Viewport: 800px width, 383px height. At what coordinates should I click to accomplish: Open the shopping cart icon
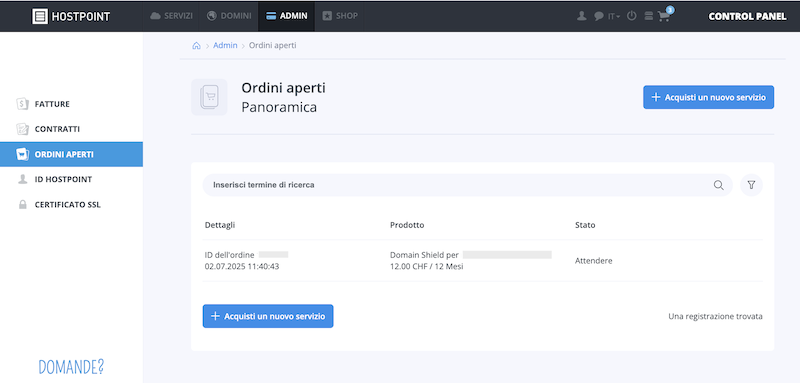pos(664,16)
